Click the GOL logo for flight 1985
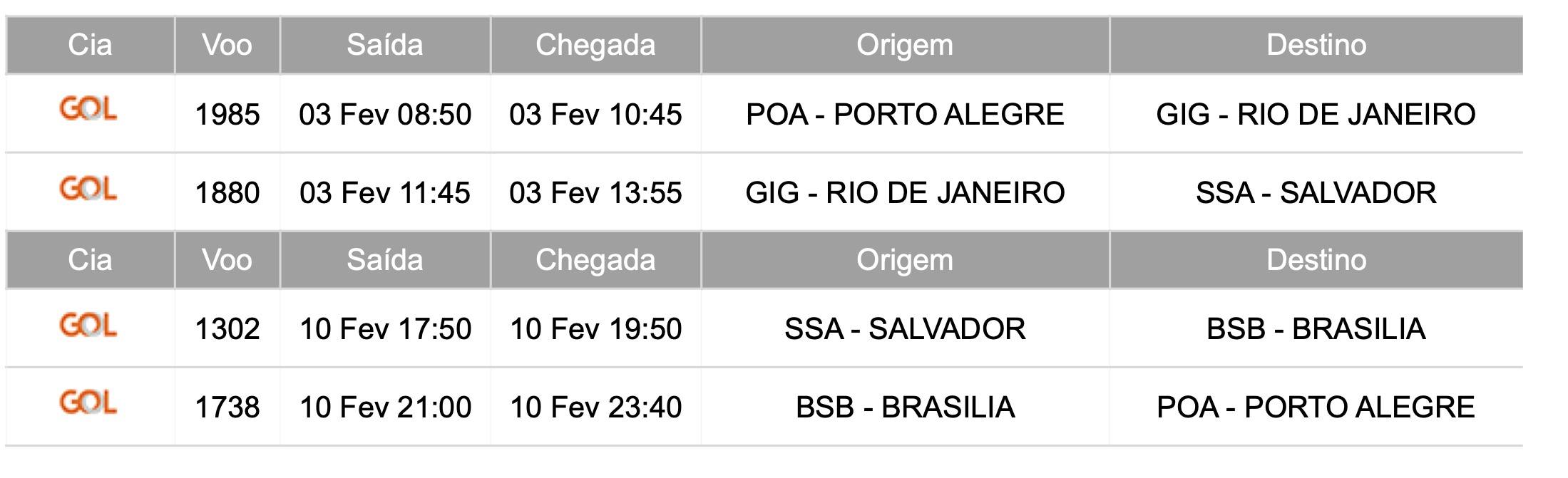 (88, 110)
